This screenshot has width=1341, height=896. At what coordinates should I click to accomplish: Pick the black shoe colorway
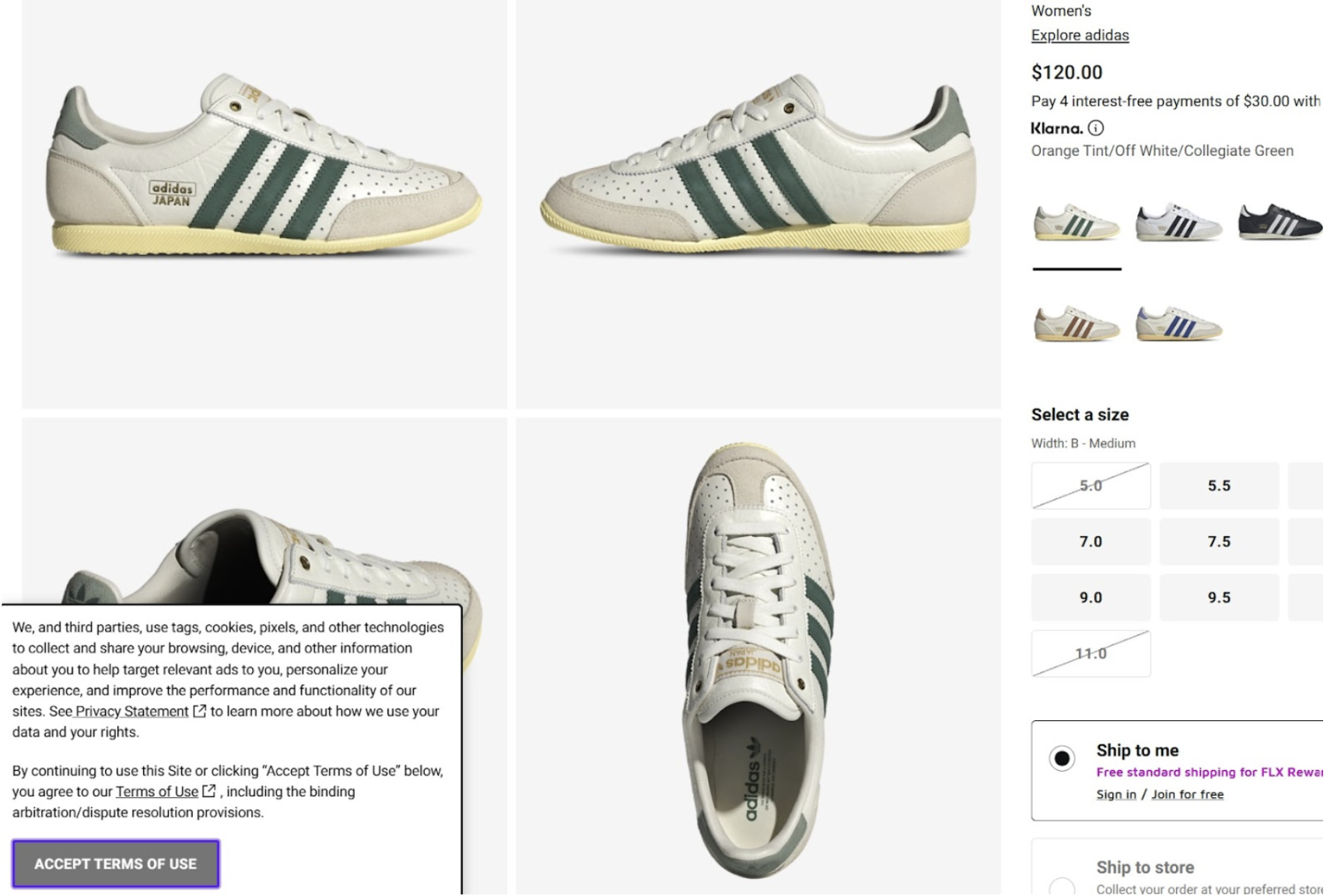click(x=1280, y=222)
